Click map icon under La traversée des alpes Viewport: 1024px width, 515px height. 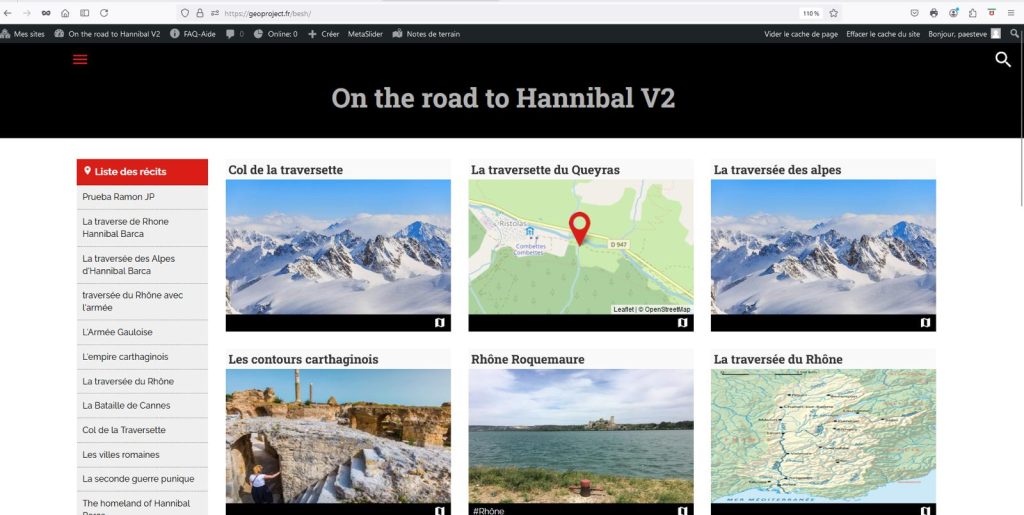pos(925,323)
